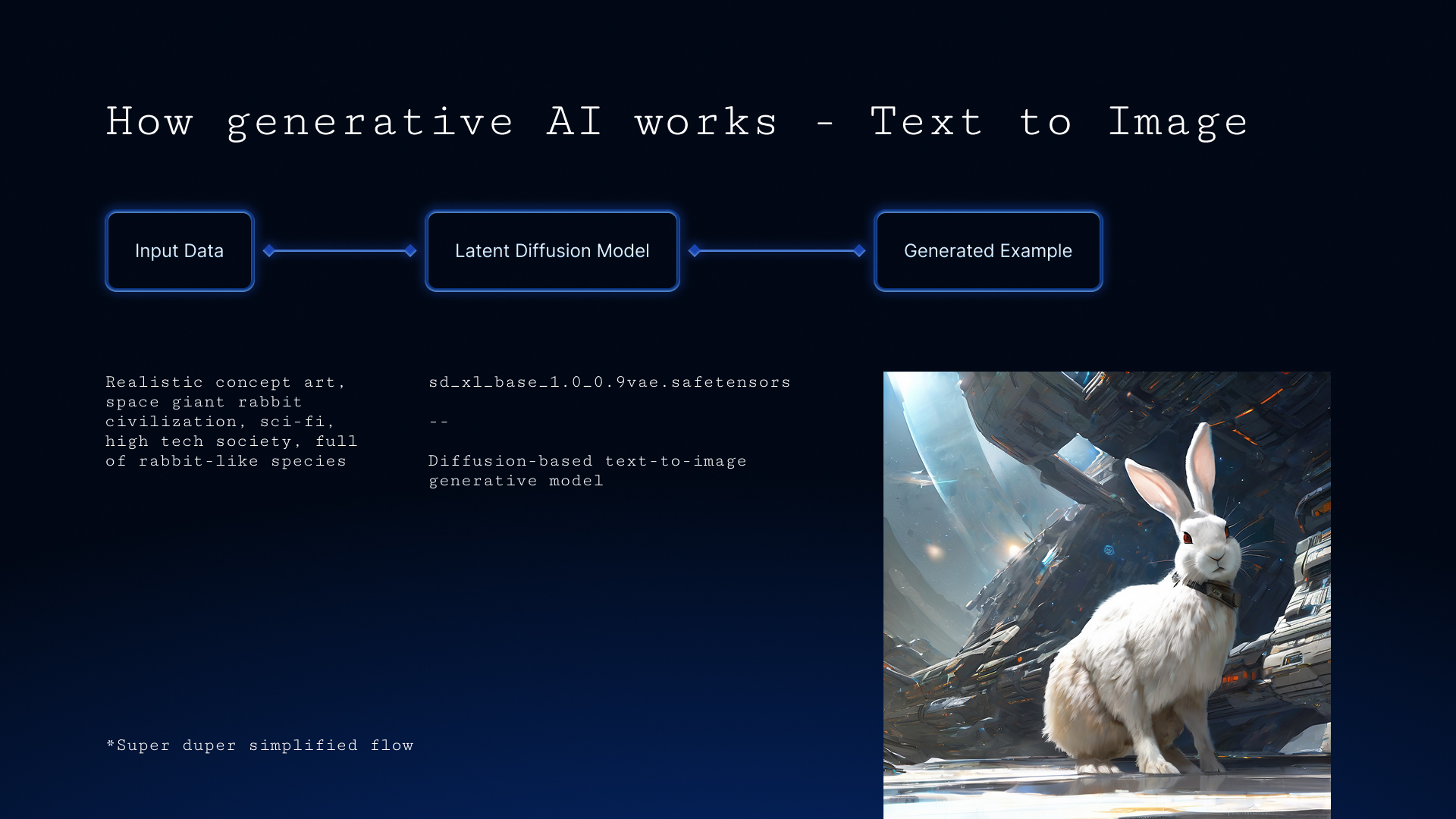Click the Generated Example box
Image resolution: width=1456 pixels, height=819 pixels.
pyautogui.click(x=987, y=251)
